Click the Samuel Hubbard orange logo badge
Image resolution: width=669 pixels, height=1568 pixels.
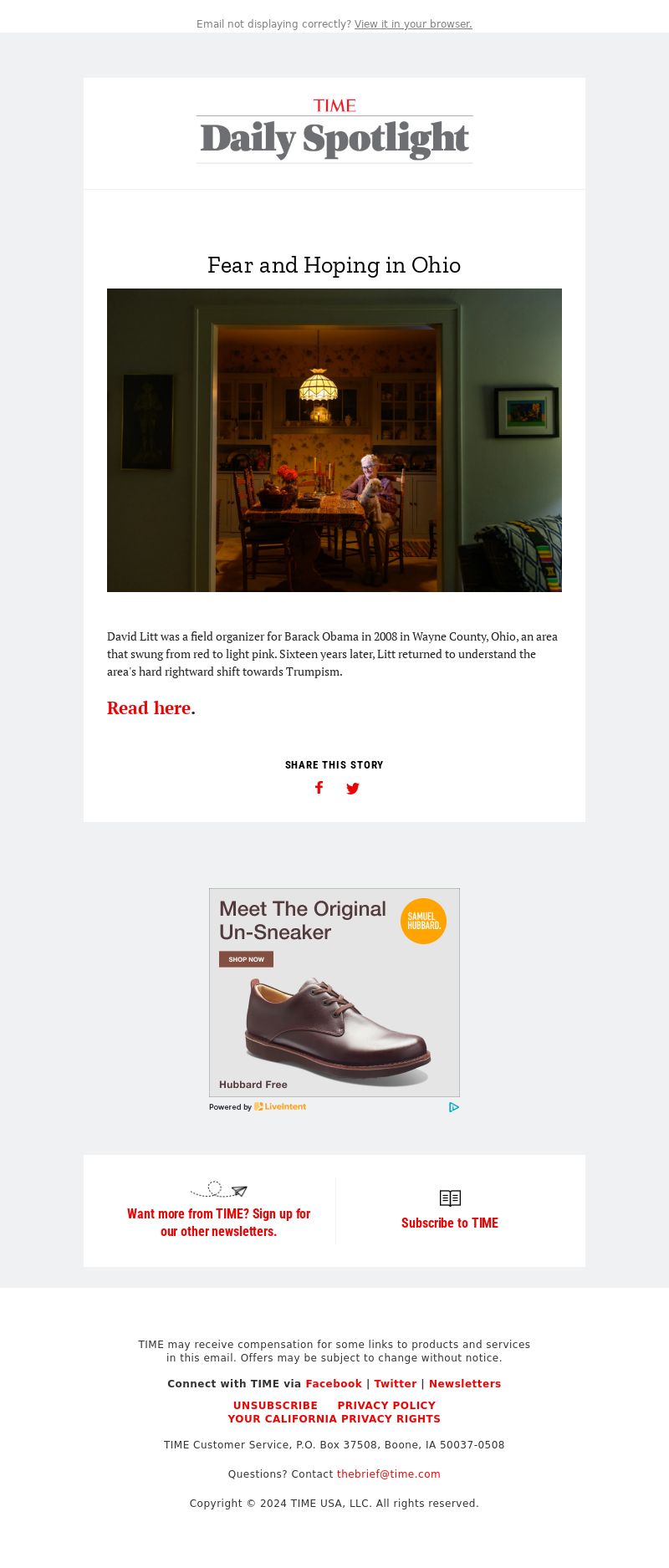(x=423, y=922)
